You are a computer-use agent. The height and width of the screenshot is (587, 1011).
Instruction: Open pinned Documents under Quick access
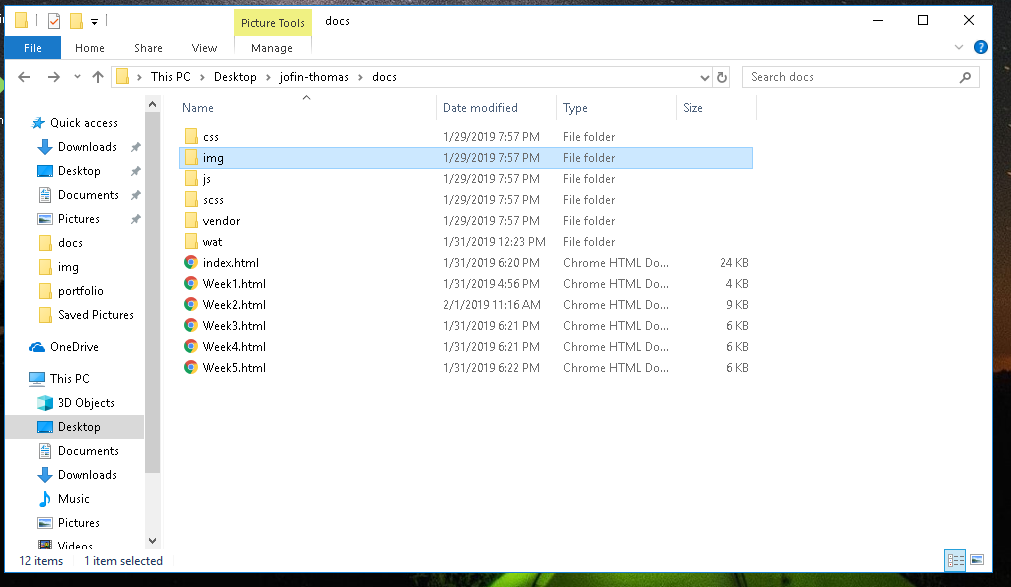click(88, 195)
